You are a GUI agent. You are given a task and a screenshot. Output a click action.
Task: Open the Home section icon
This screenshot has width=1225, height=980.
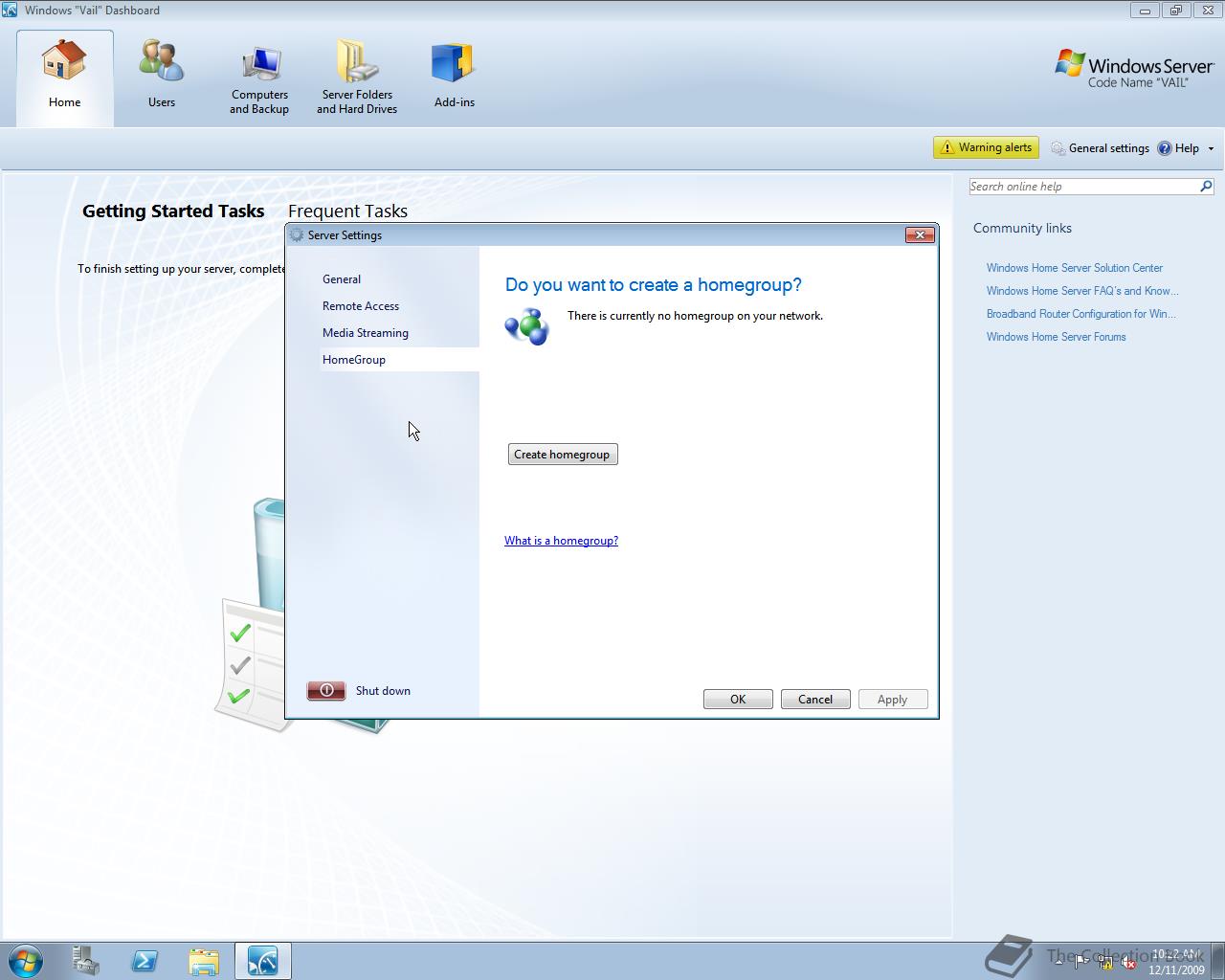[x=64, y=61]
